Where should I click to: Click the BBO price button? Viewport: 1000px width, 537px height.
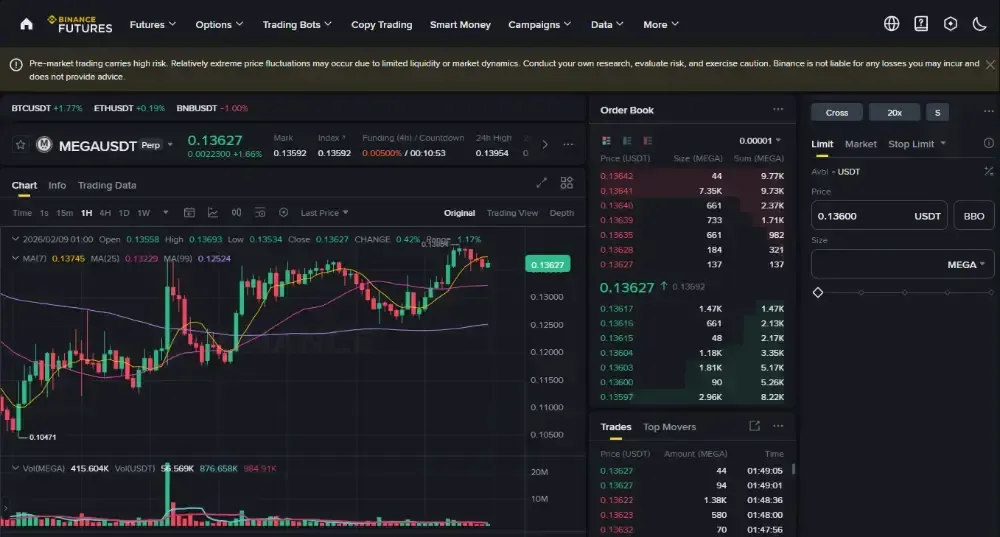click(x=974, y=216)
